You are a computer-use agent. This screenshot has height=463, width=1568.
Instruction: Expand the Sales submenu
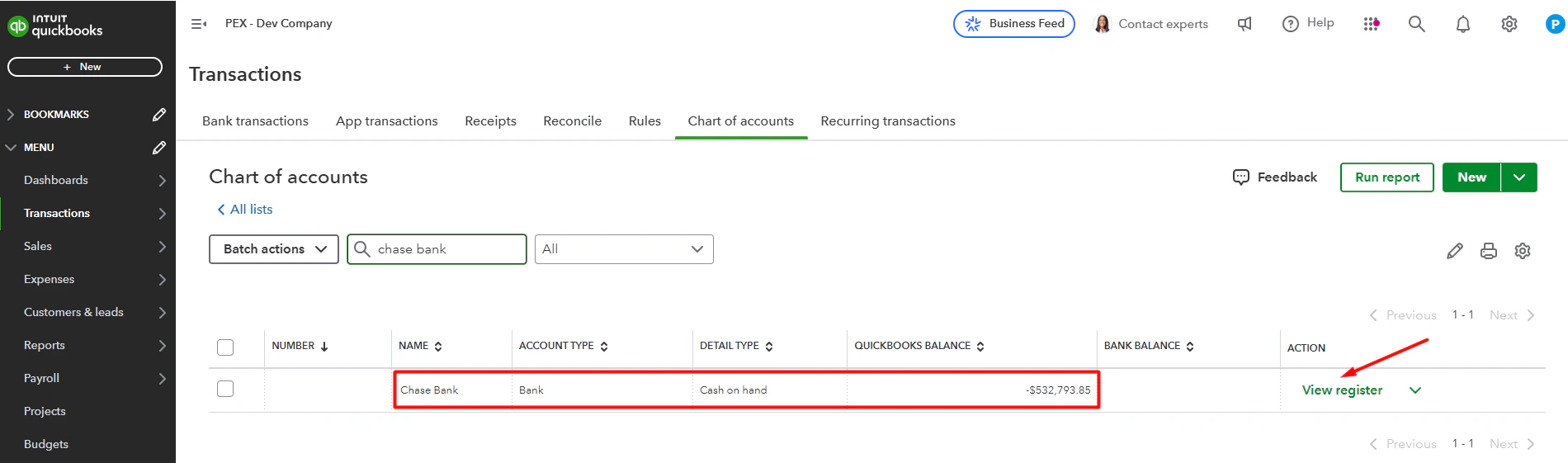pyautogui.click(x=163, y=247)
